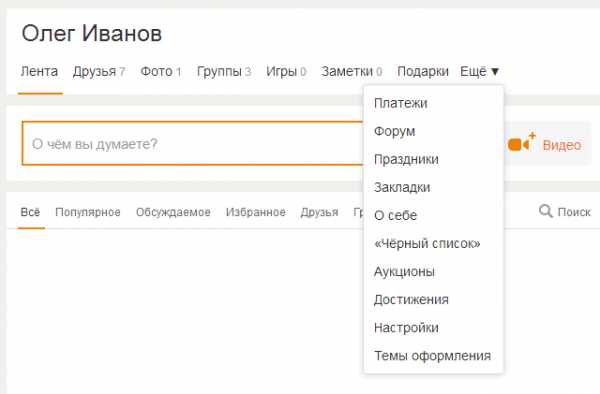Open the О себе menu item
This screenshot has width=600, height=394.
point(396,215)
